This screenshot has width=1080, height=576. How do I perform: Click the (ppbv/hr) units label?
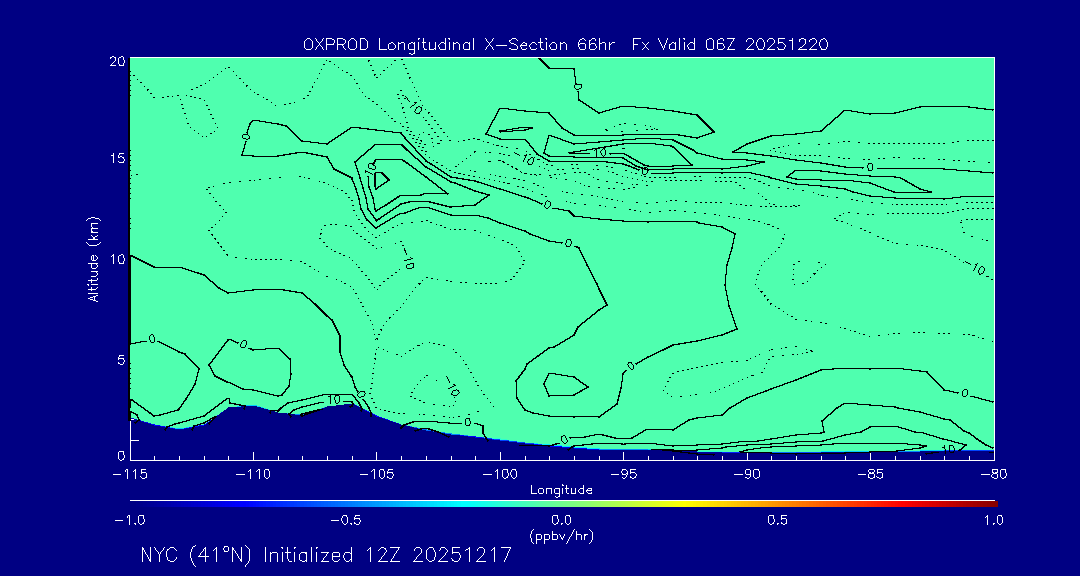[562, 535]
